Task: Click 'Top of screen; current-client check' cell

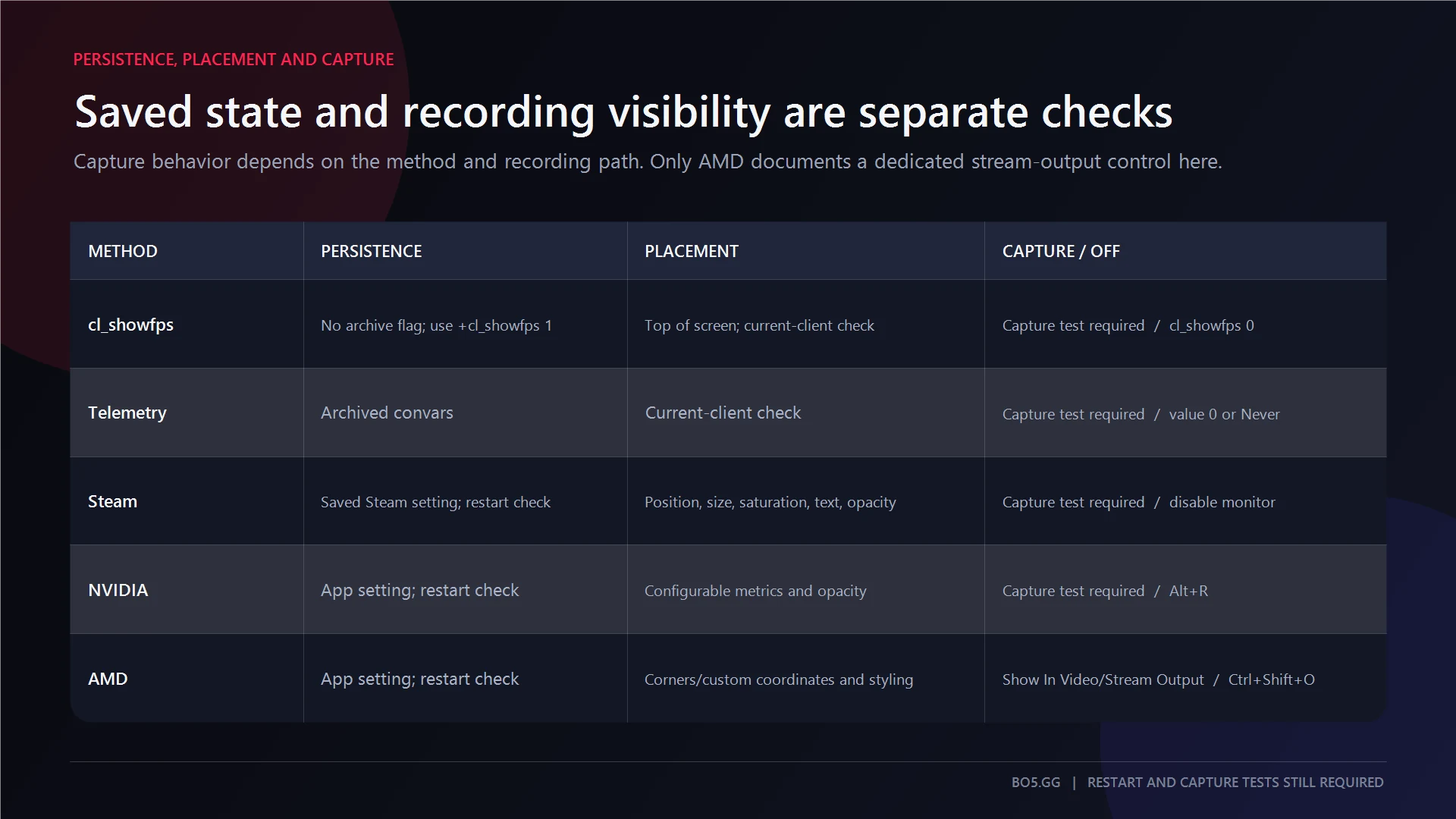Action: [759, 325]
